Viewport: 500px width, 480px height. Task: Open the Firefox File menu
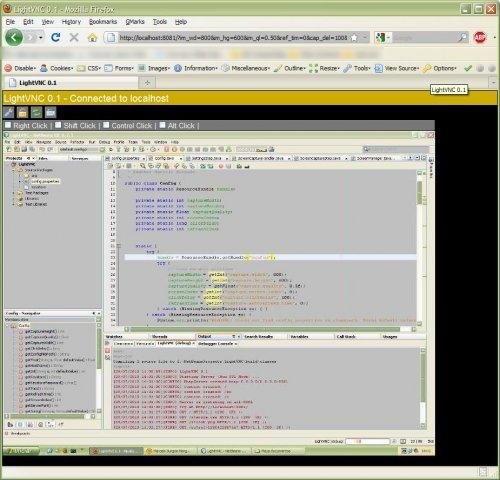10,22
